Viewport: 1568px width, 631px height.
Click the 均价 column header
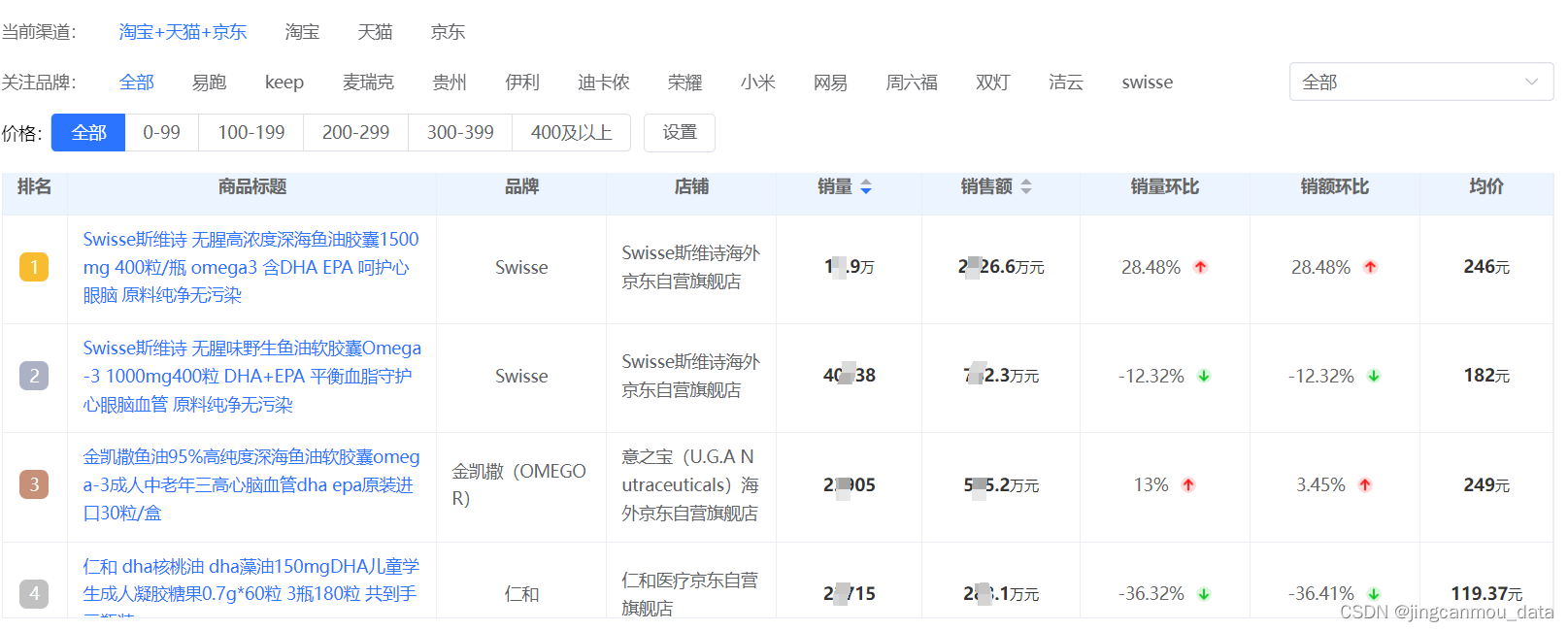coord(1486,186)
